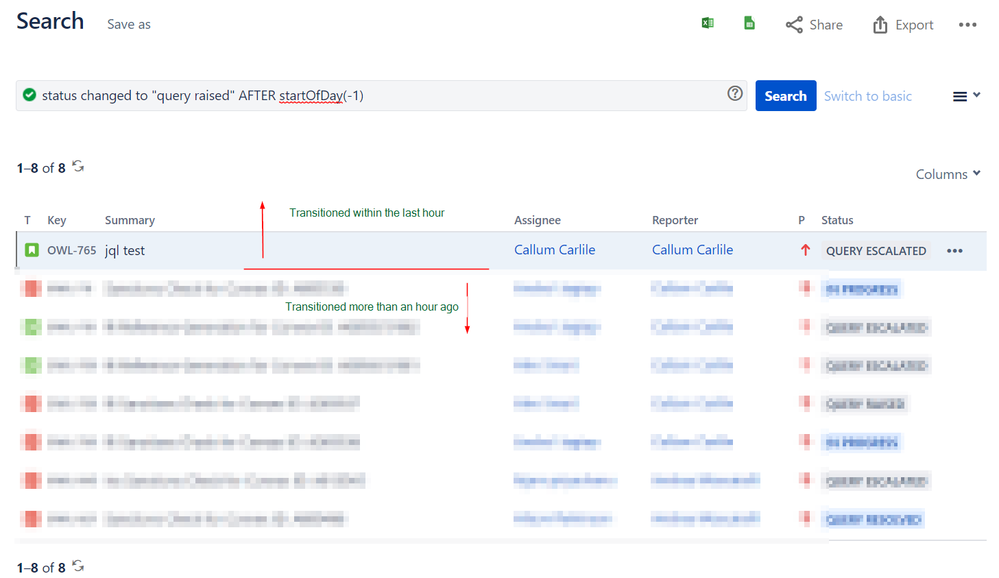Sort by the Summary column header
This screenshot has width=999, height=578.
130,220
